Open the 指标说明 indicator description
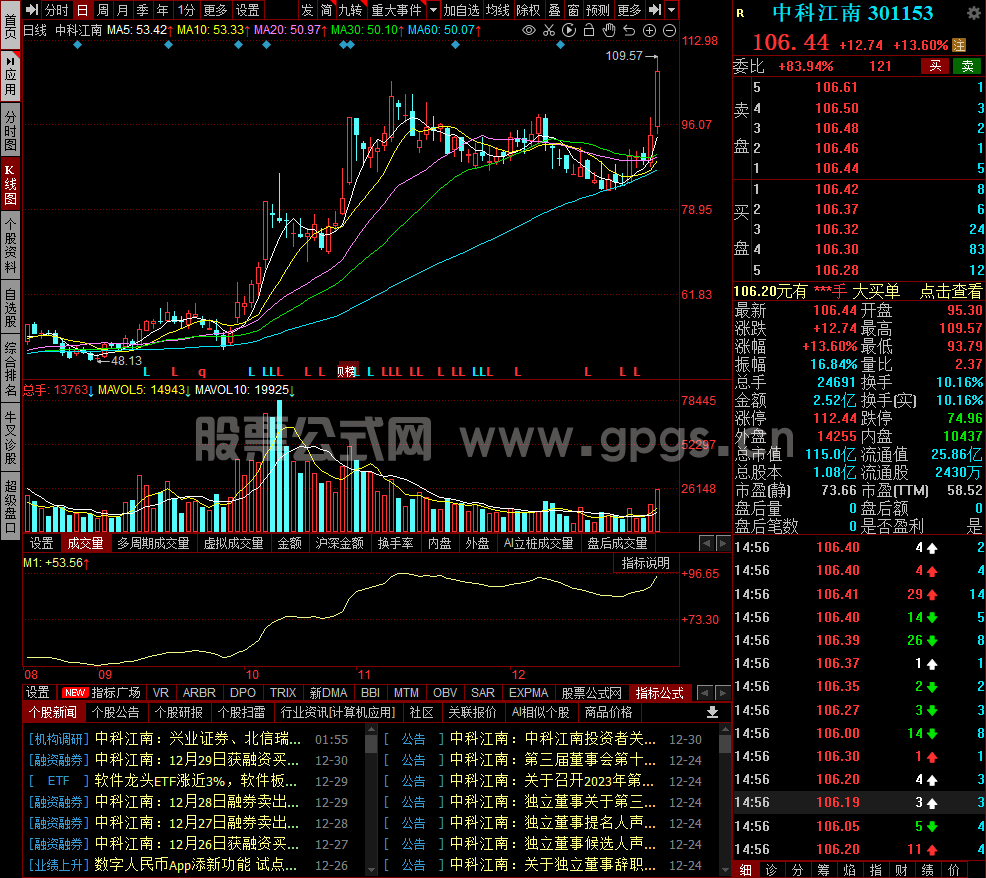Viewport: 986px width, 878px height. [646, 563]
